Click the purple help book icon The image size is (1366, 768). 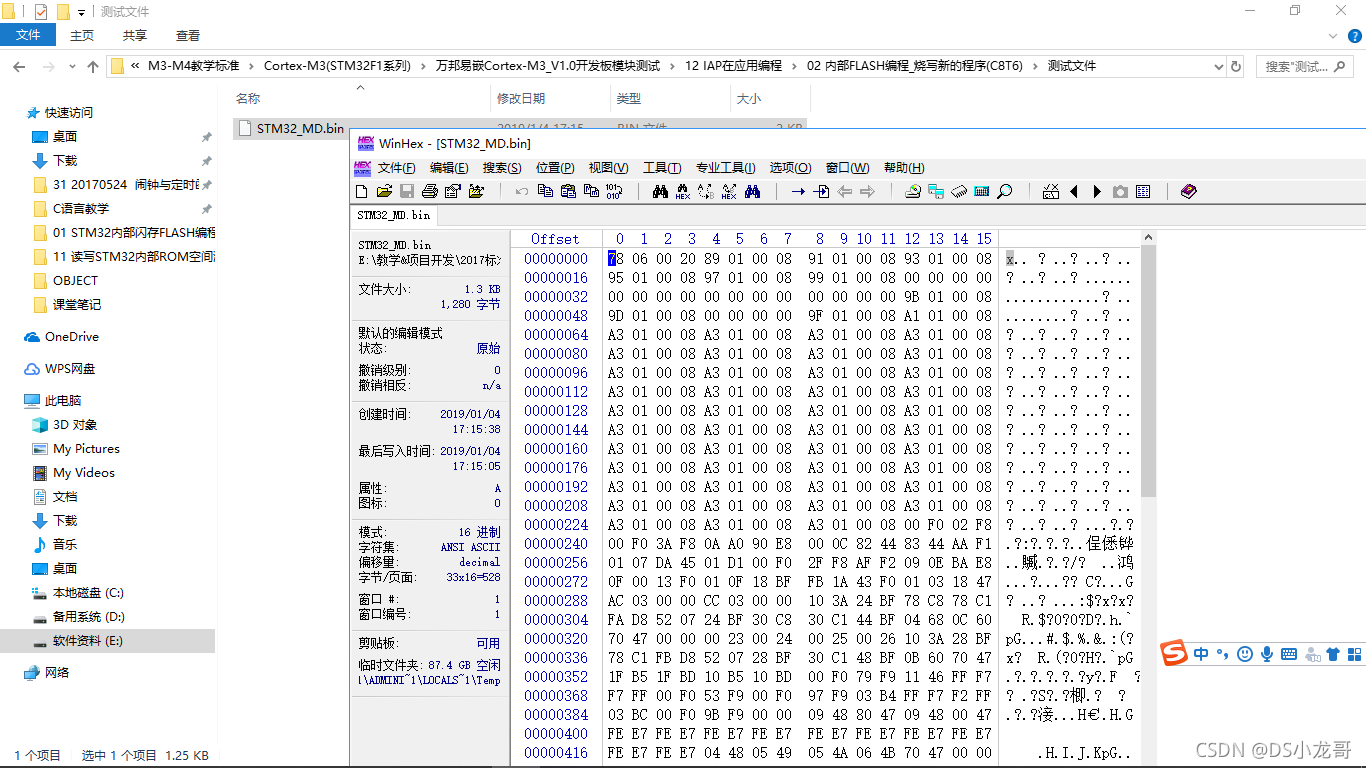[1188, 191]
